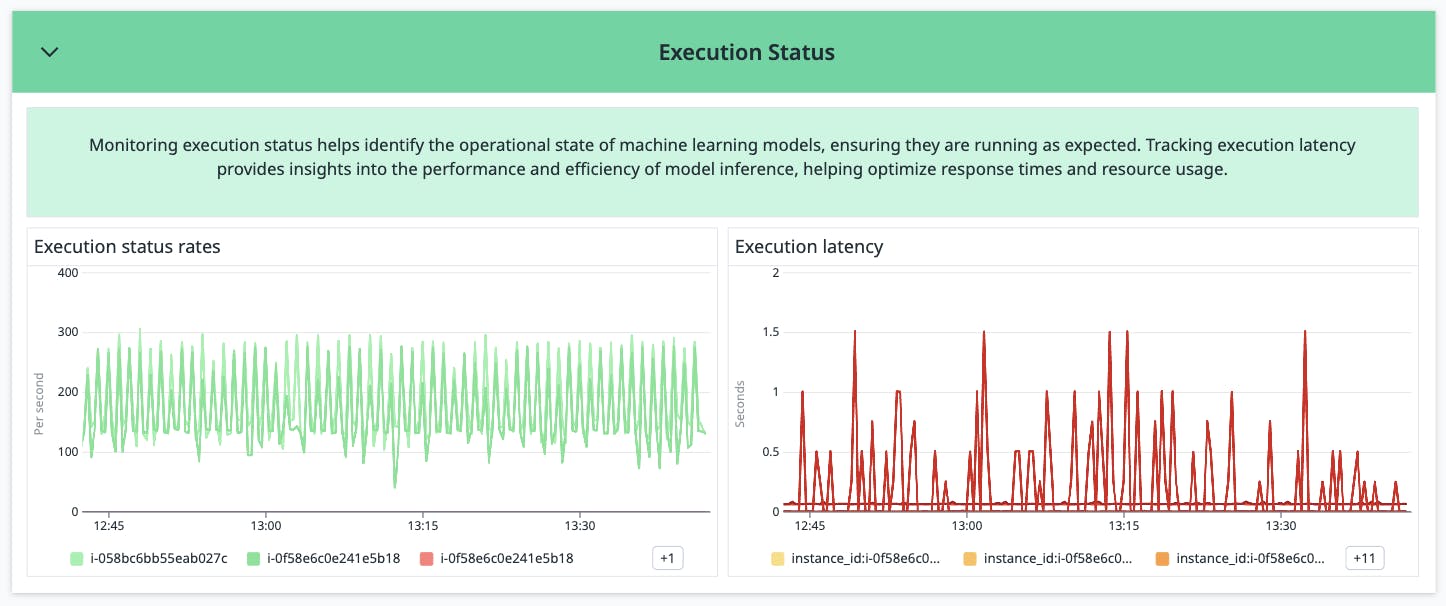Click the Execution latency widget title

(x=808, y=247)
